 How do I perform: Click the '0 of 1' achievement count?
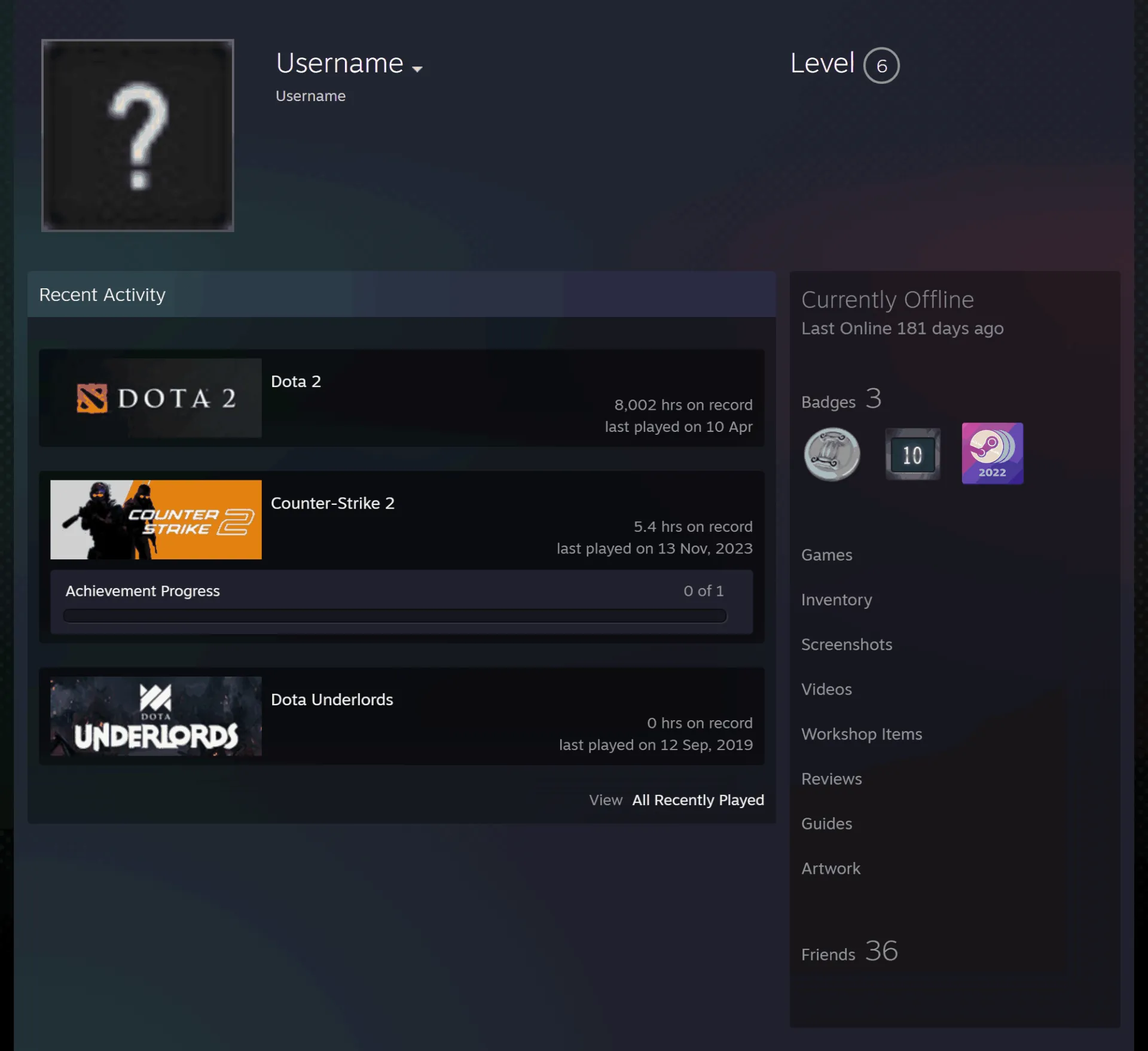click(704, 591)
